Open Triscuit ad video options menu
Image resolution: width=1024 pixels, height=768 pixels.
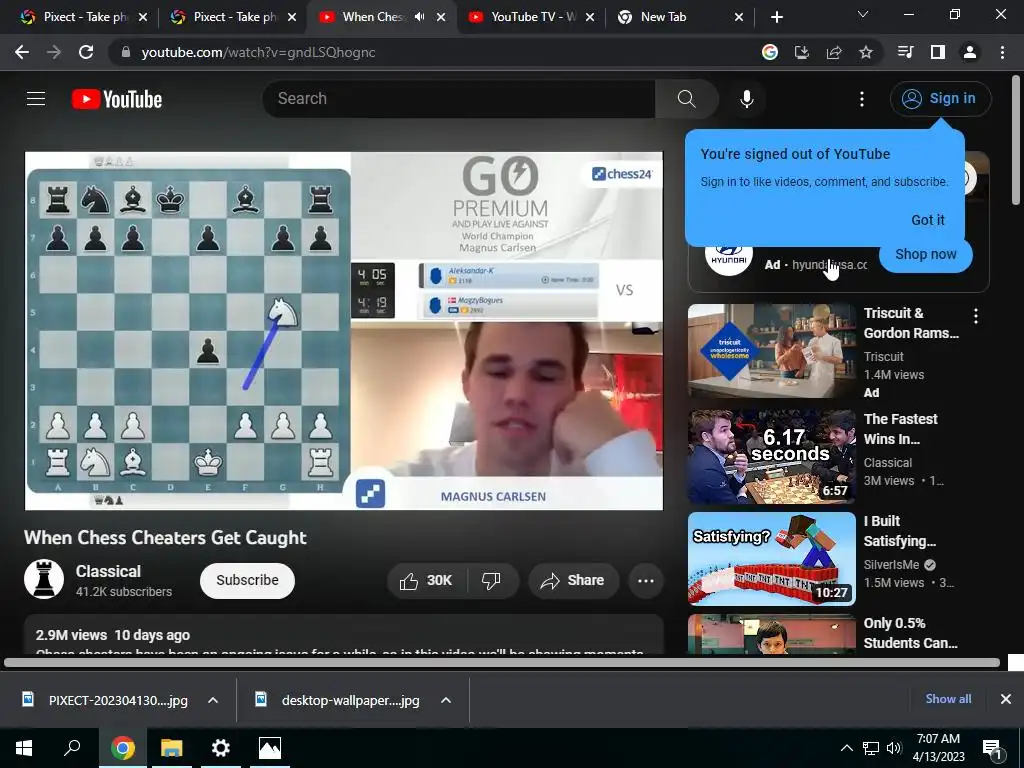976,317
